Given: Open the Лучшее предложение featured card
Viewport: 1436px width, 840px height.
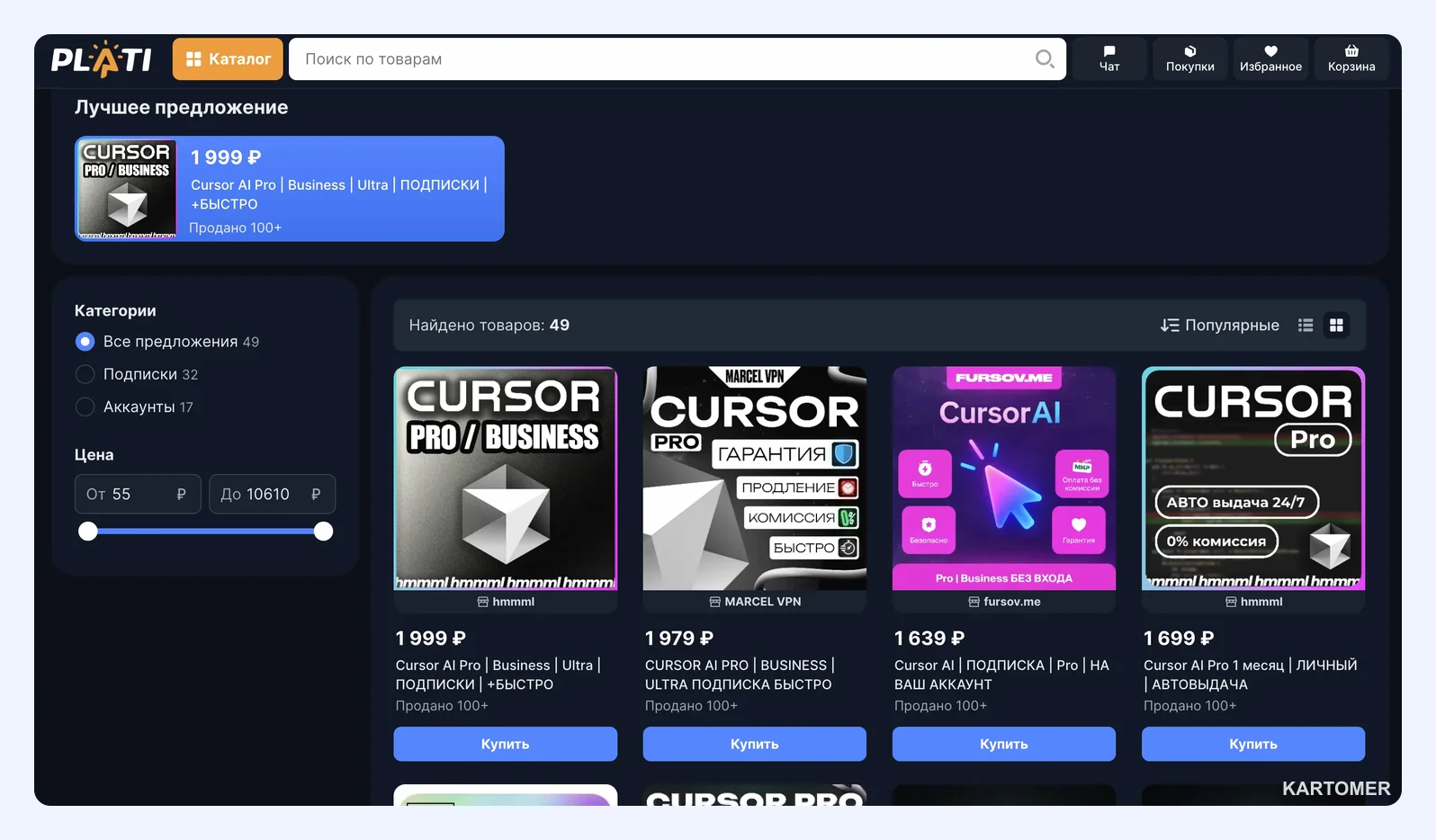Looking at the screenshot, I should tap(290, 189).
